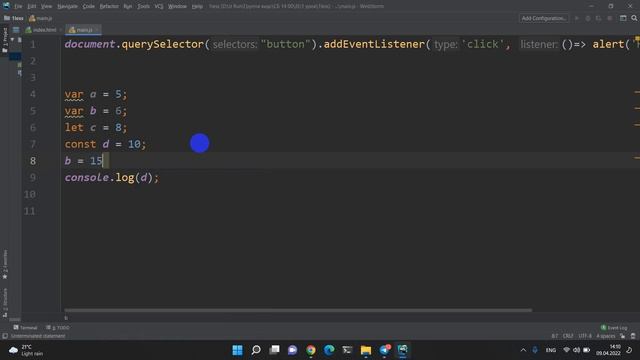640x360 pixels.
Task: Place cursor on const d = 10 line
Action: [x=105, y=144]
